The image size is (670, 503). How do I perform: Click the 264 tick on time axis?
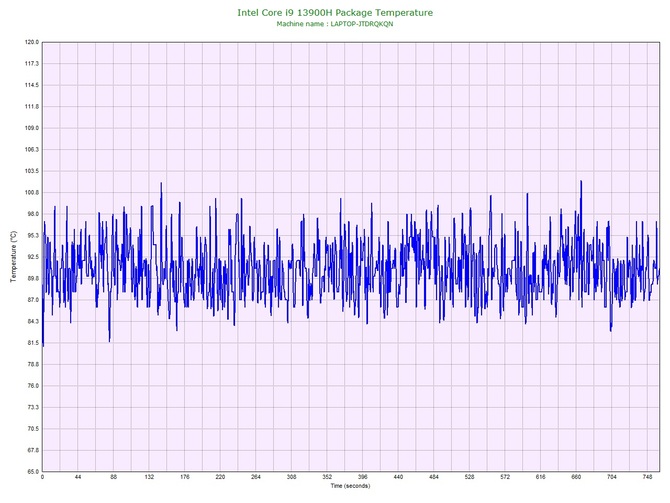[256, 477]
